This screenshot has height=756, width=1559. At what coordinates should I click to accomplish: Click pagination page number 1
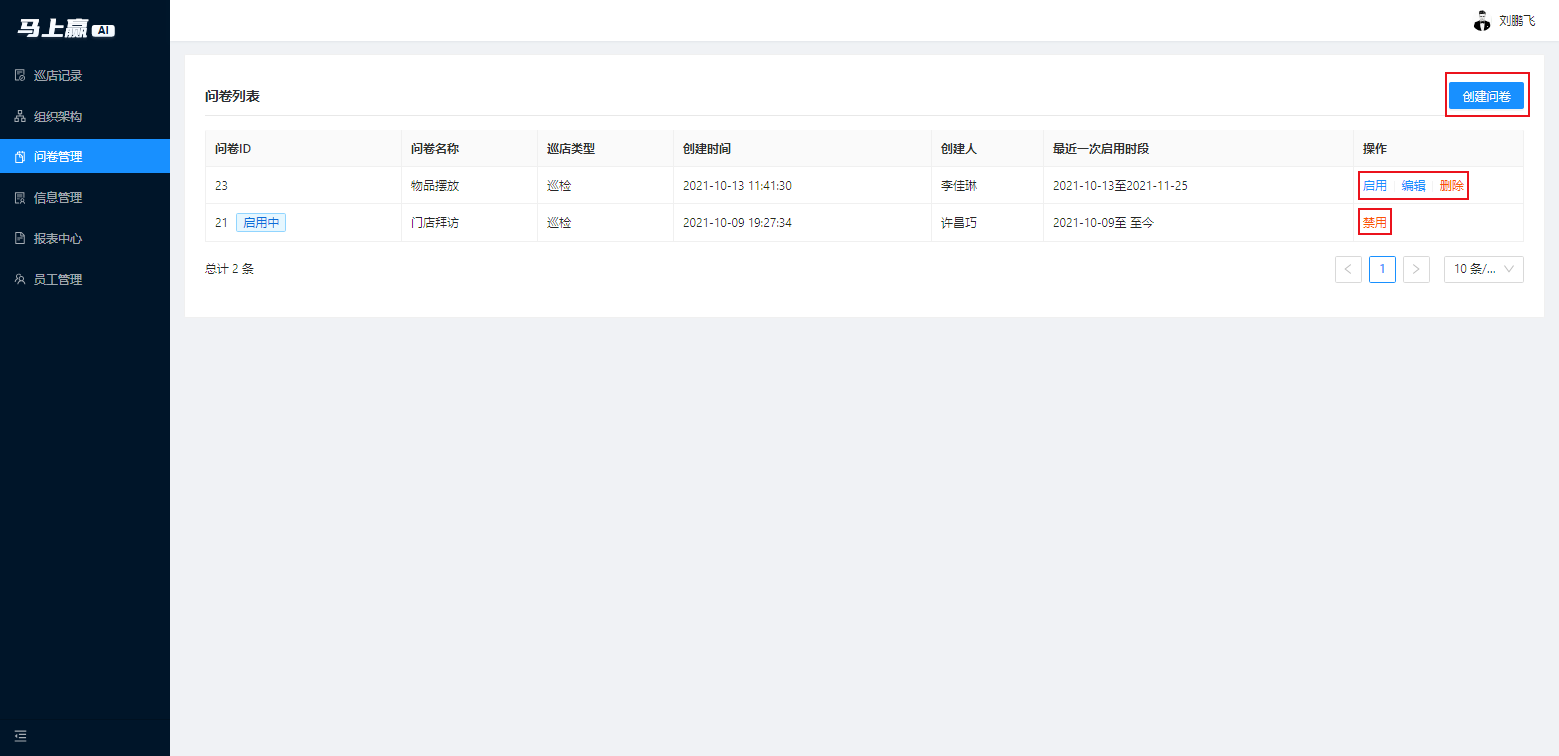(1382, 269)
